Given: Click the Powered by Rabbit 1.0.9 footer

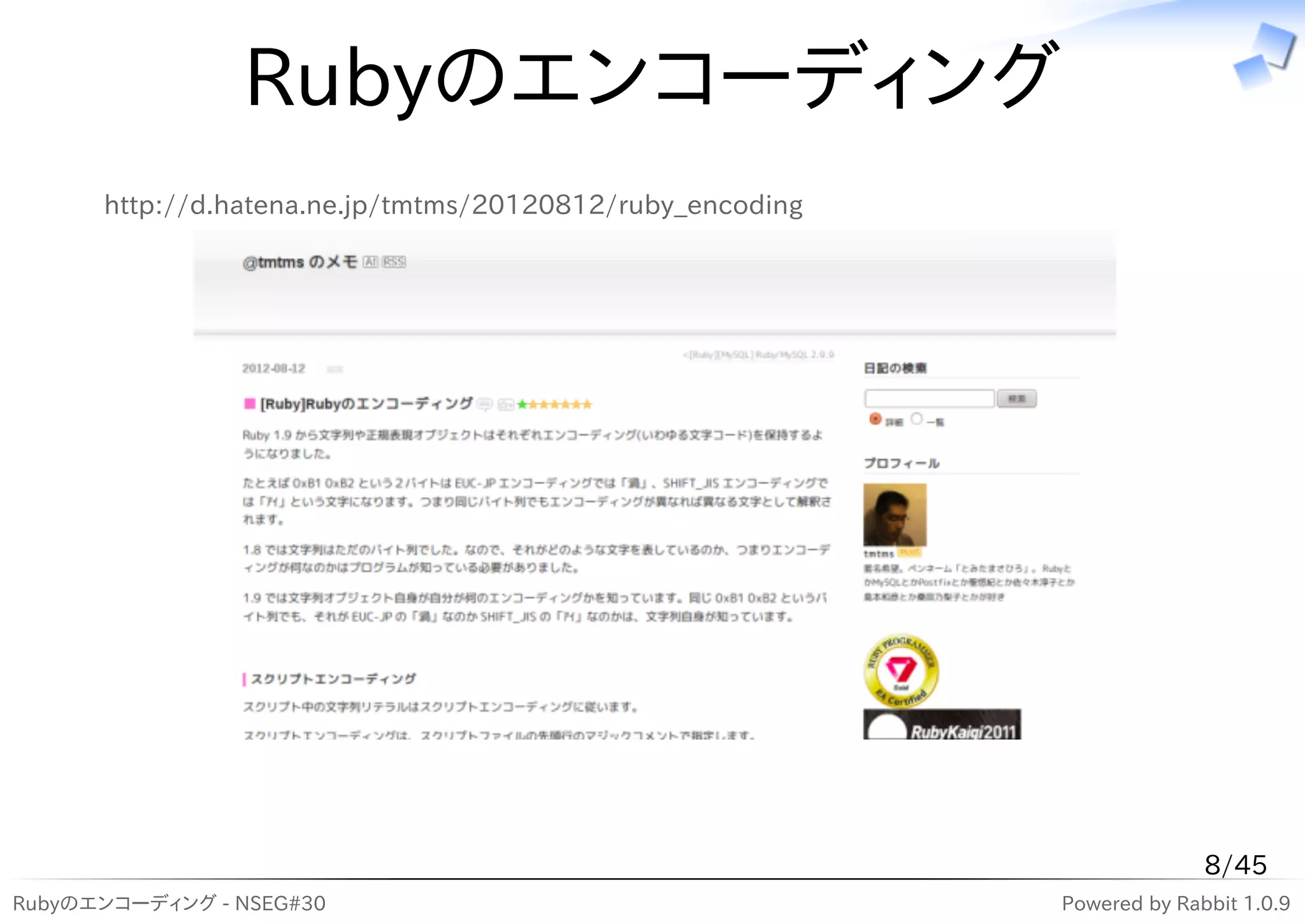Looking at the screenshot, I should pyautogui.click(x=1176, y=903).
